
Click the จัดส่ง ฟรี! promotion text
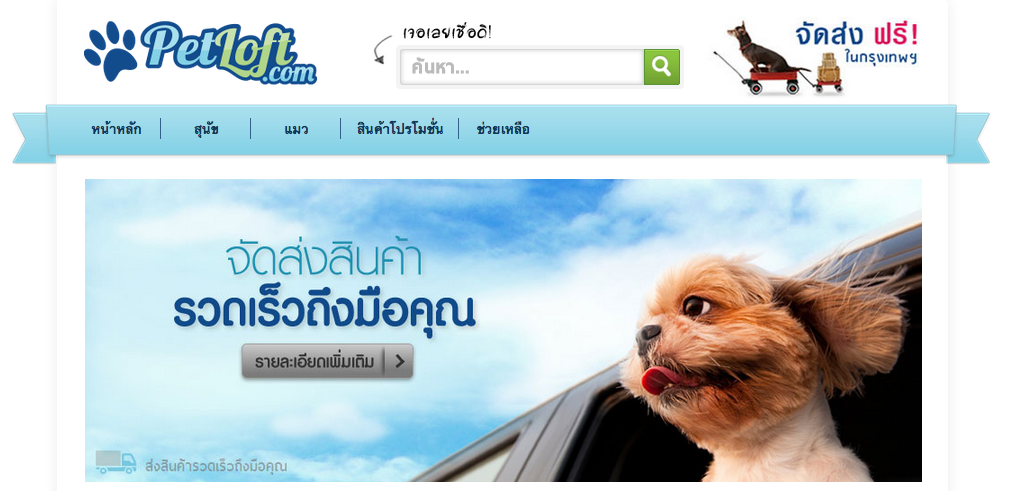[x=857, y=35]
